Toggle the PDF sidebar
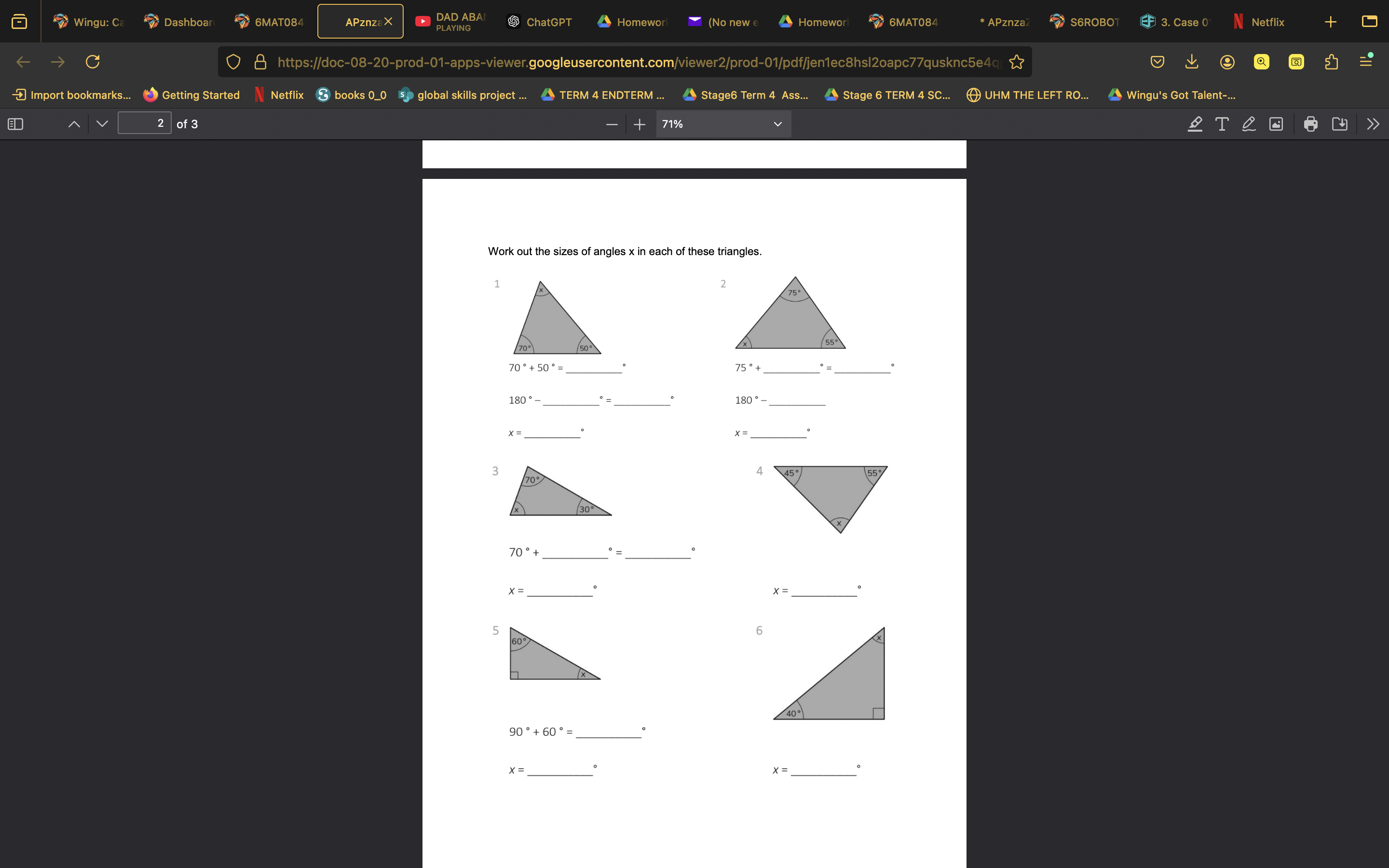Viewport: 1389px width, 868px height. point(15,124)
